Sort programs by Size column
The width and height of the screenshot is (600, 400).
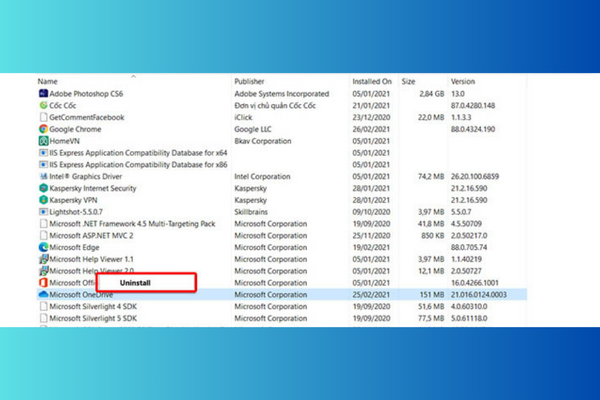click(x=408, y=82)
